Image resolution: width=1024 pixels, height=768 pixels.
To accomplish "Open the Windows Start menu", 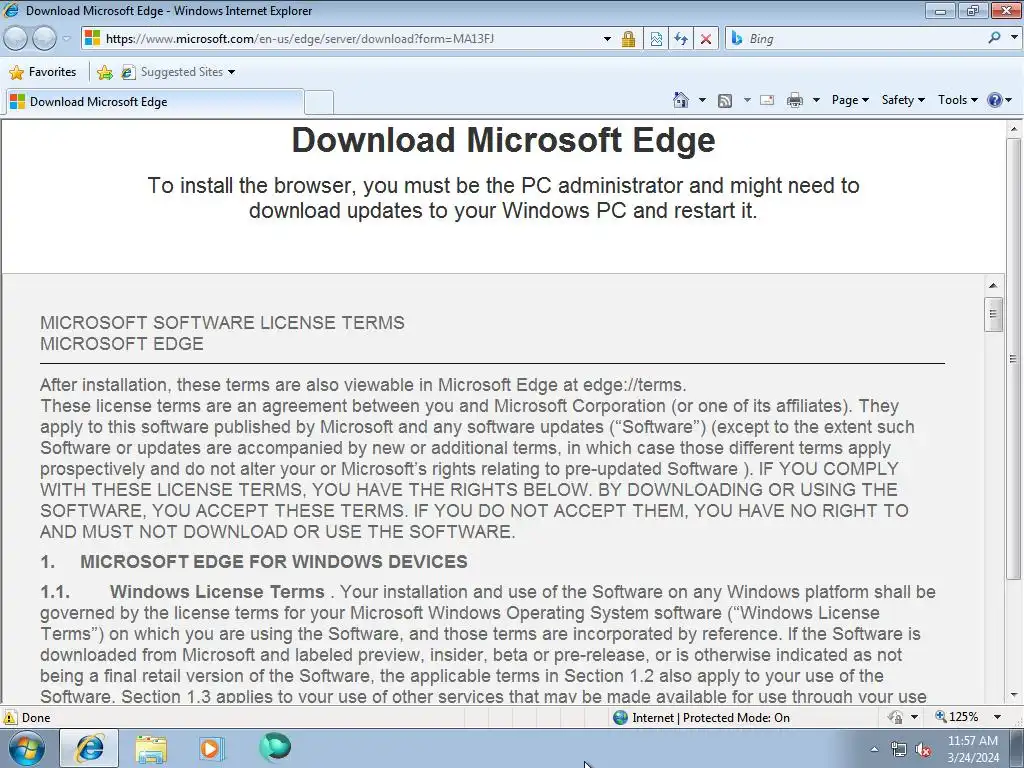I will [27, 748].
